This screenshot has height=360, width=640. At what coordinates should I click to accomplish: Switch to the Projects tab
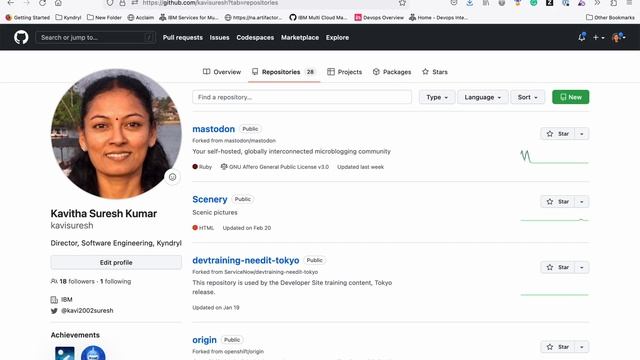click(x=344, y=72)
